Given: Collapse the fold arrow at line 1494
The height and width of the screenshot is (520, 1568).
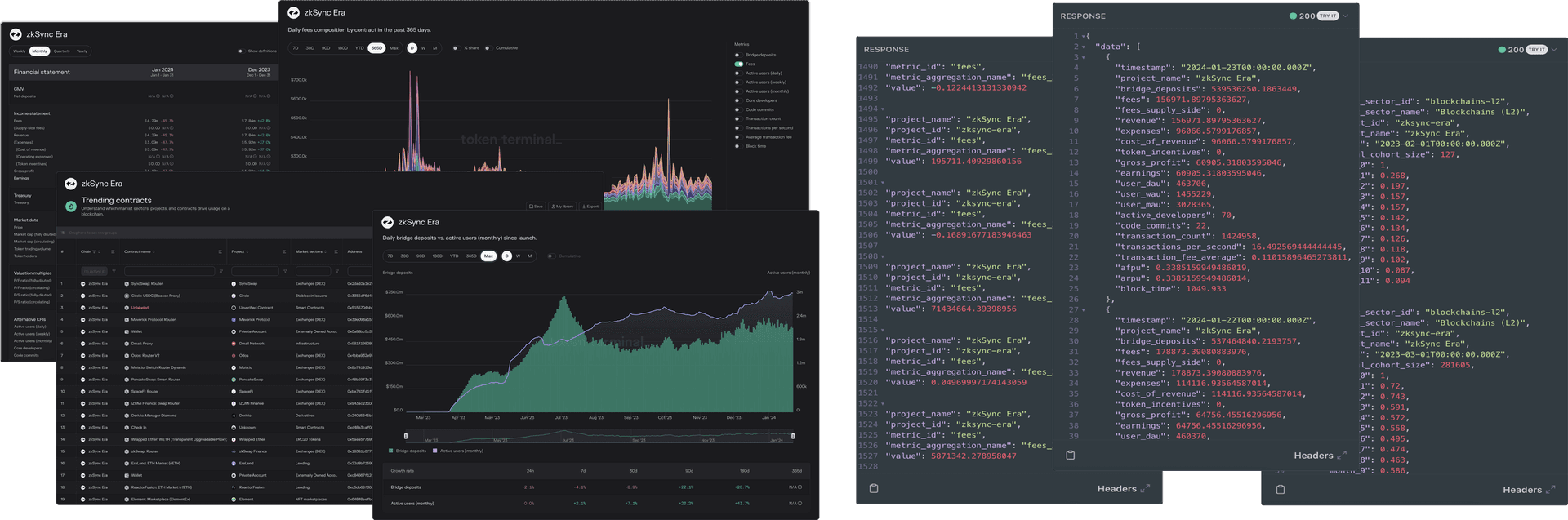Looking at the screenshot, I should point(883,109).
